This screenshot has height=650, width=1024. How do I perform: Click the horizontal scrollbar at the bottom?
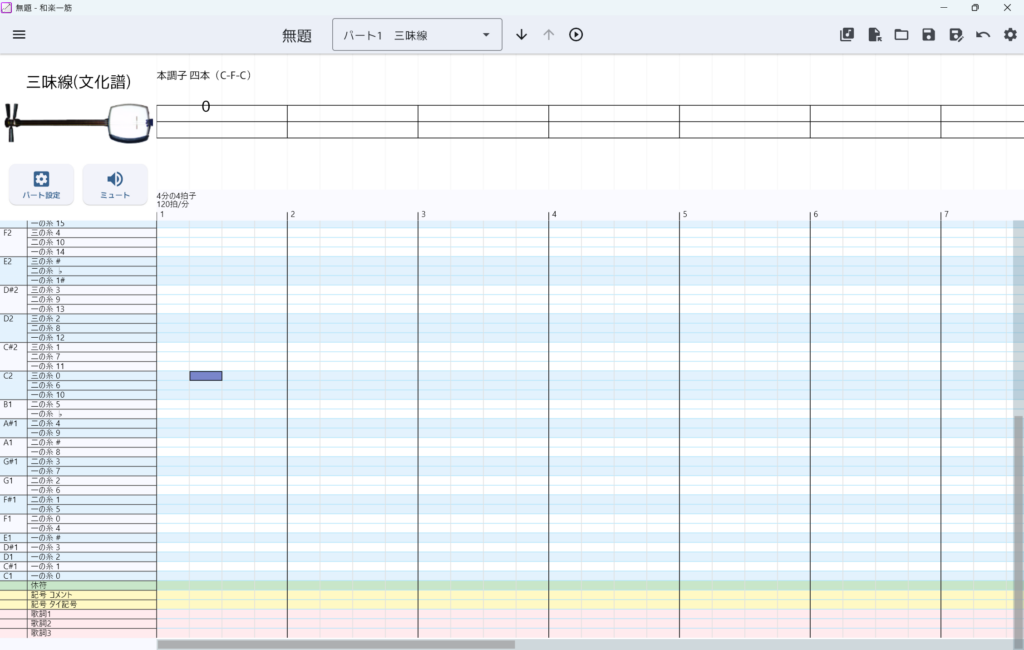click(x=336, y=645)
